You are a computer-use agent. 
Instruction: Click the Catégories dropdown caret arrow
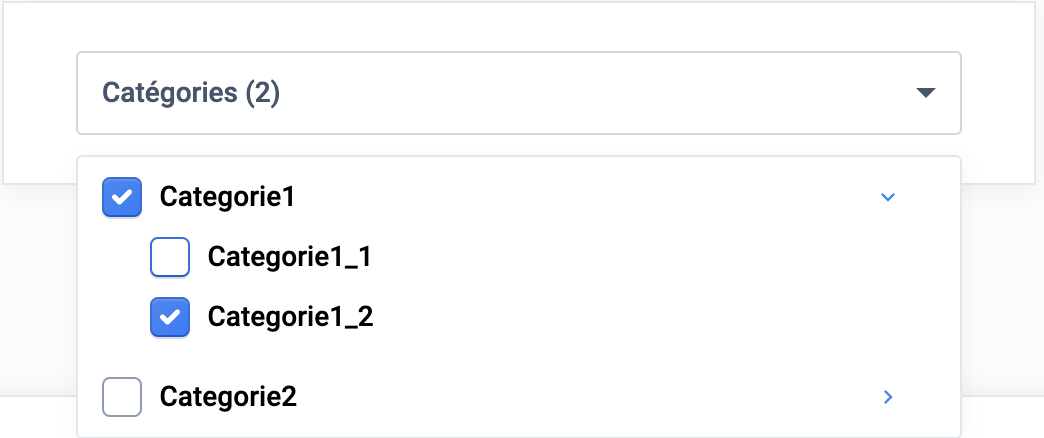point(925,93)
